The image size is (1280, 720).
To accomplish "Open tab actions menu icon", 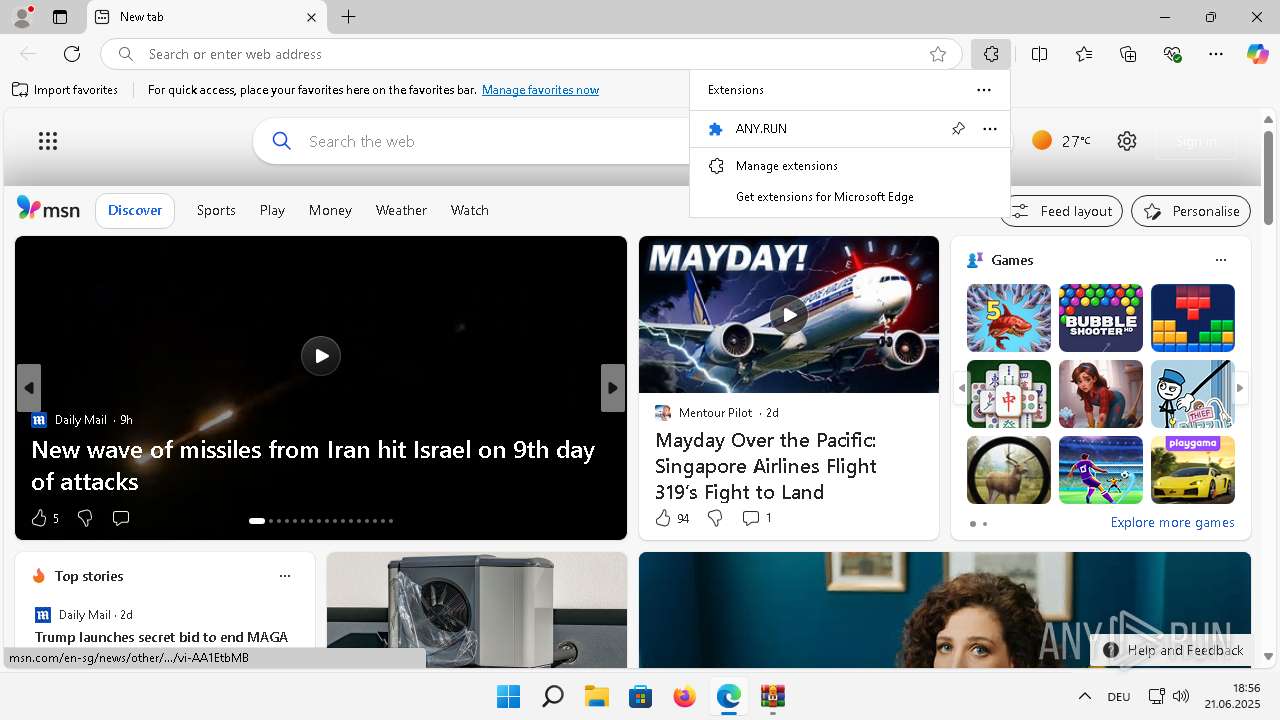I will [x=60, y=17].
